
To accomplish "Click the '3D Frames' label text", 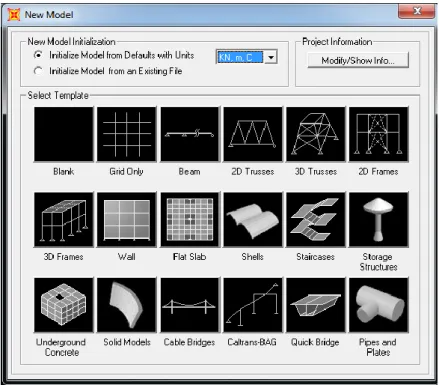I will (x=63, y=257).
